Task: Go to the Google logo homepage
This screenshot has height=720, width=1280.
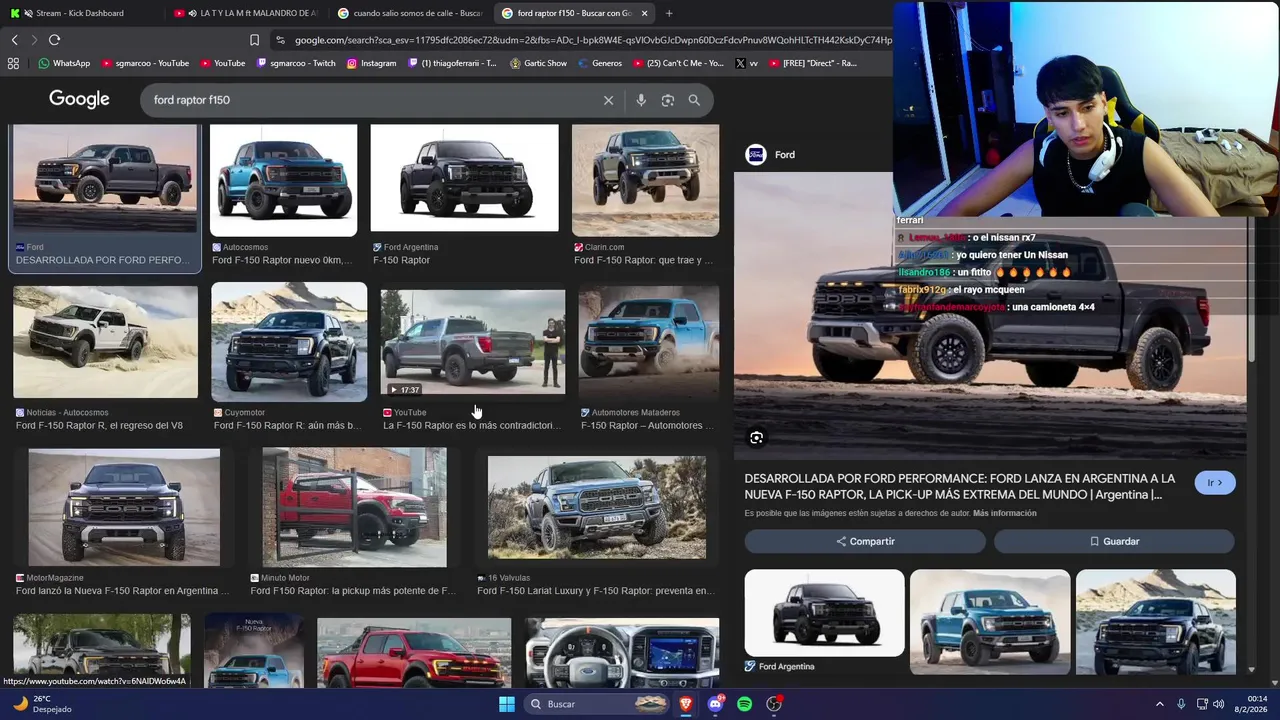Action: pos(79,99)
